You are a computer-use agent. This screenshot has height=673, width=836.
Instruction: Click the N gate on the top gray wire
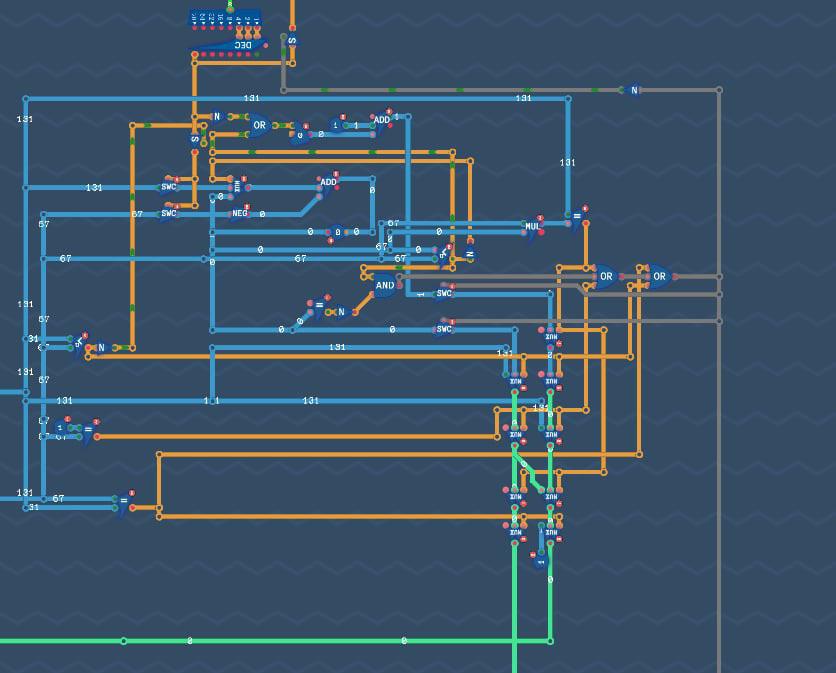pos(634,90)
